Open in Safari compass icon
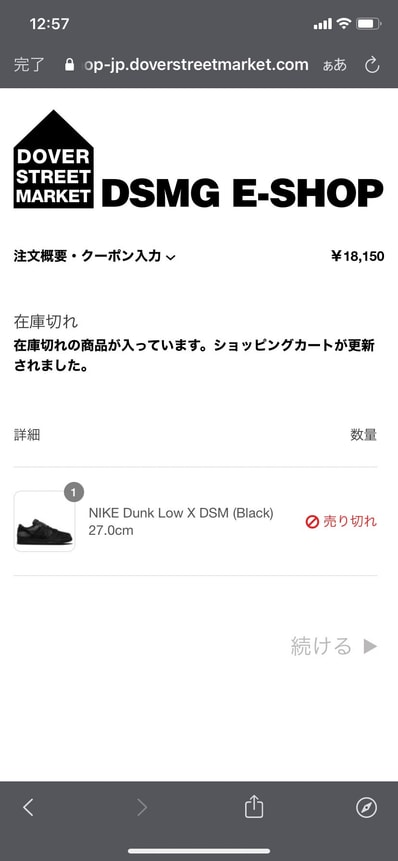398x861 pixels. click(x=366, y=807)
